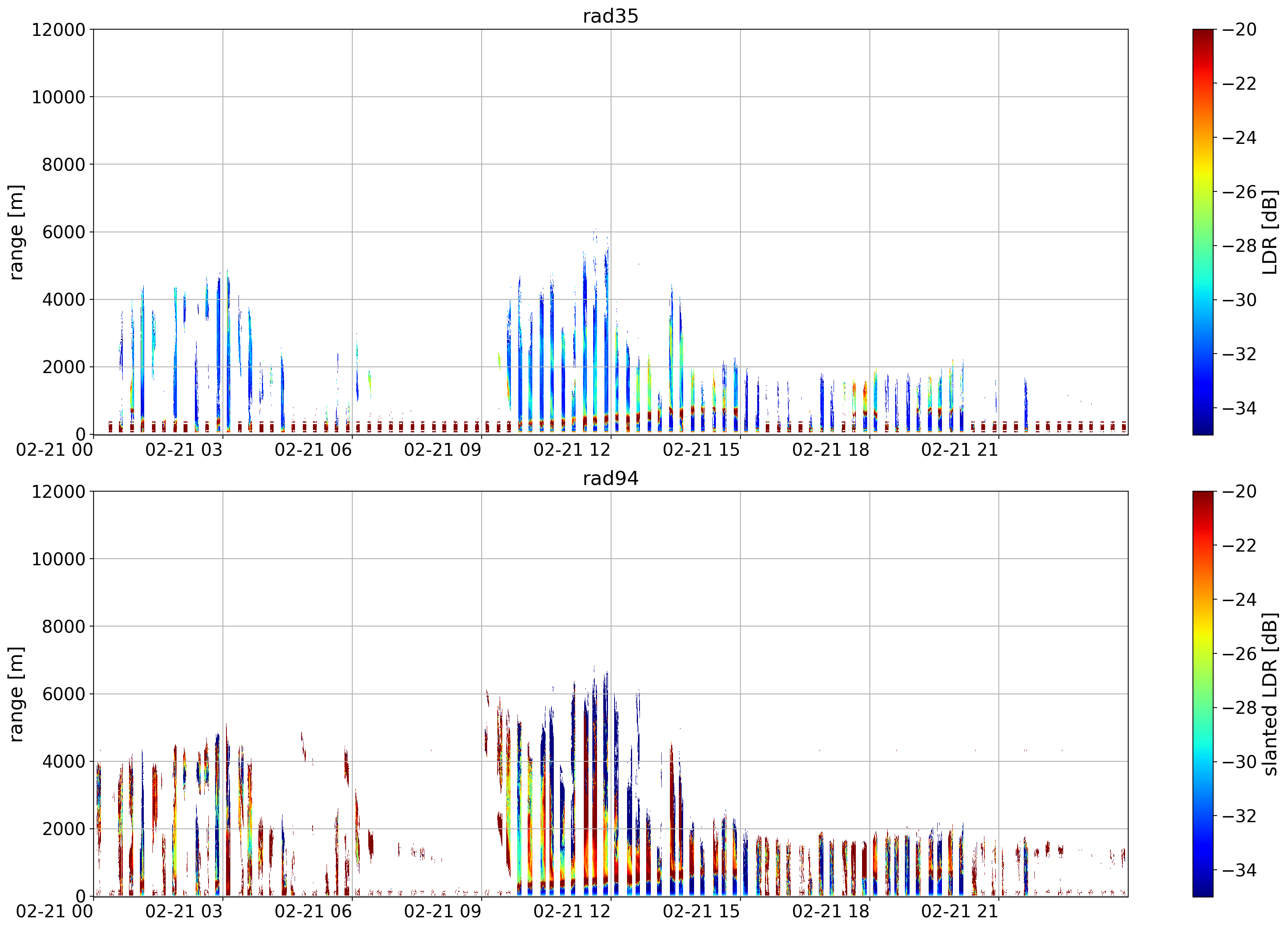
Task: Click the 02-21 09 time label under rad94
Action: (443, 912)
